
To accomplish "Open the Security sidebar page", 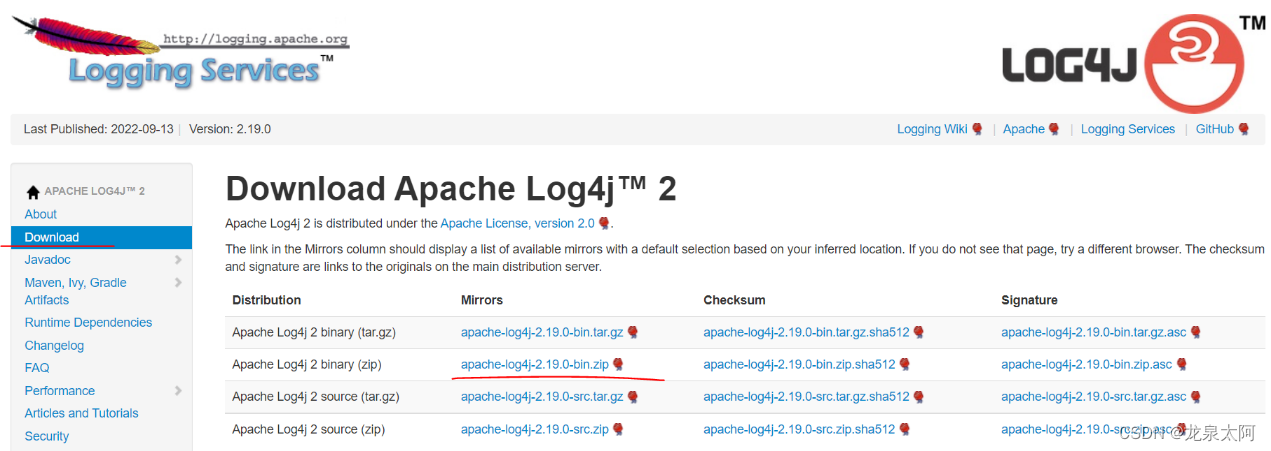I will click(47, 436).
